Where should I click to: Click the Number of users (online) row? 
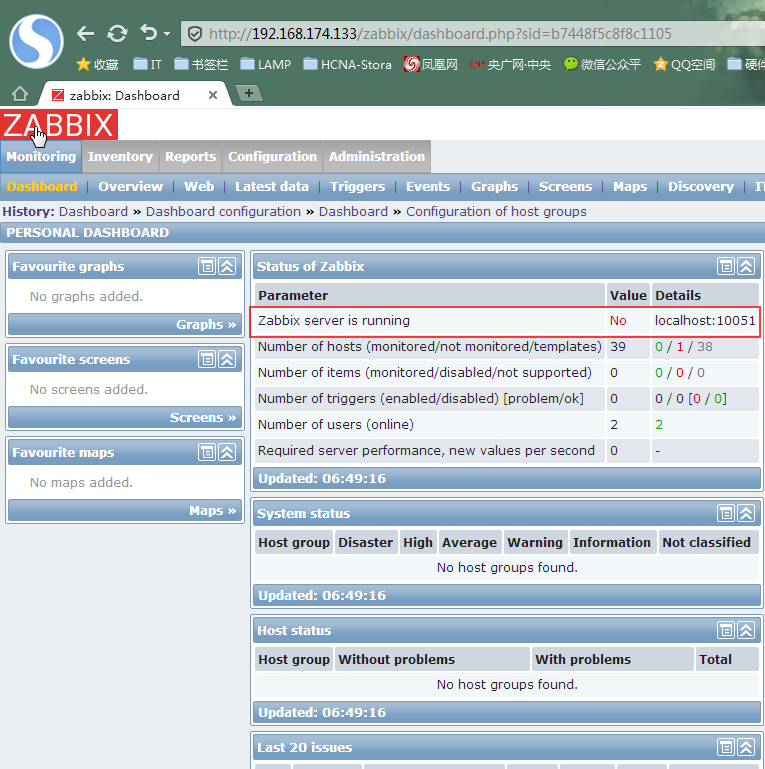[x=507, y=424]
